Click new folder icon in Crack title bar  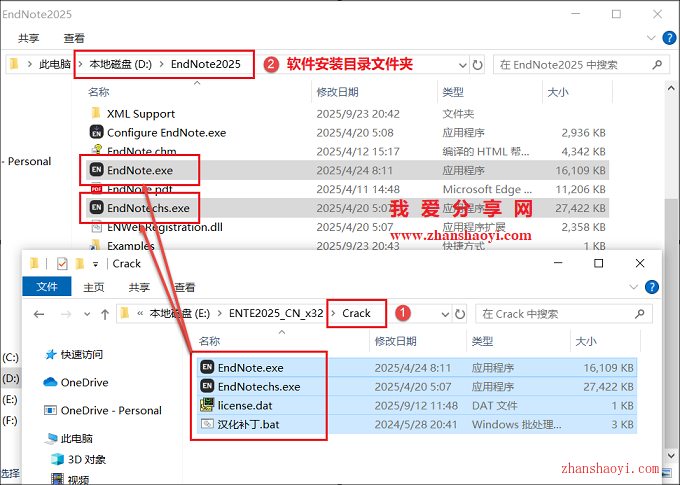click(79, 263)
